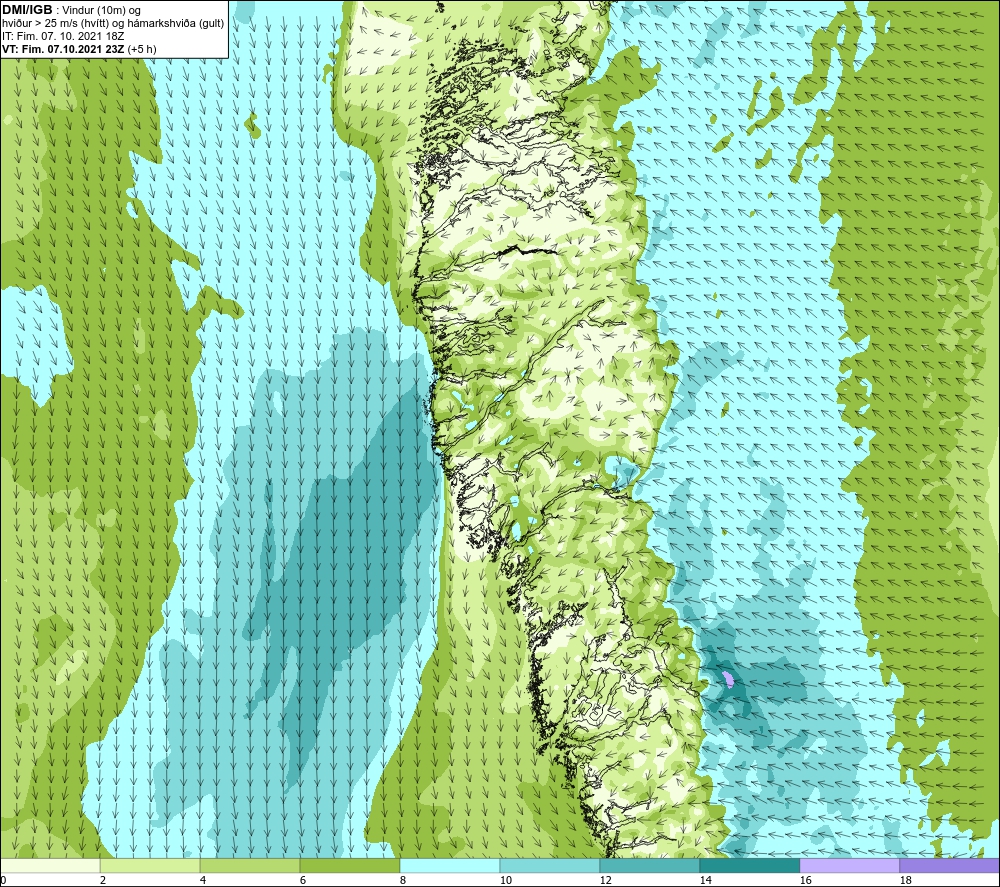The height and width of the screenshot is (887, 1000).
Task: Click the legend scale label '2'
Action: click(x=103, y=880)
